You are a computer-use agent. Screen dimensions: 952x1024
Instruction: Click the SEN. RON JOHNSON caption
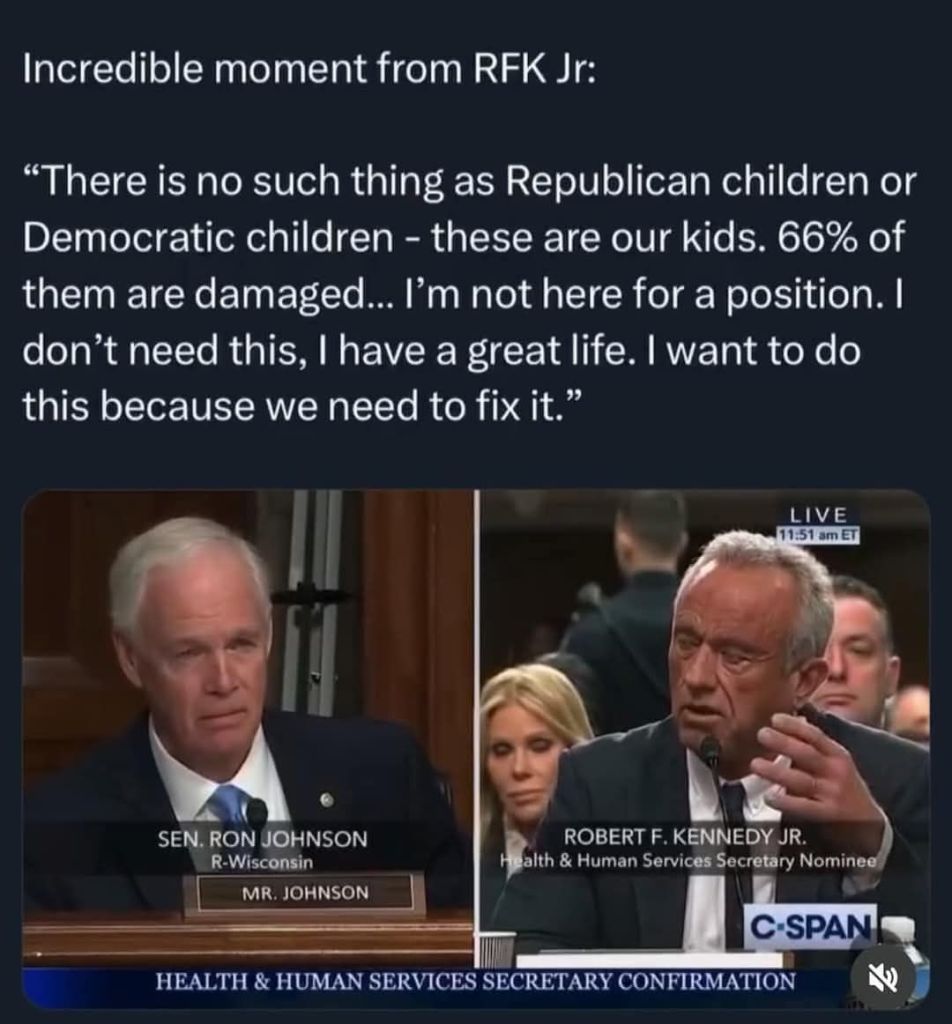coord(262,839)
